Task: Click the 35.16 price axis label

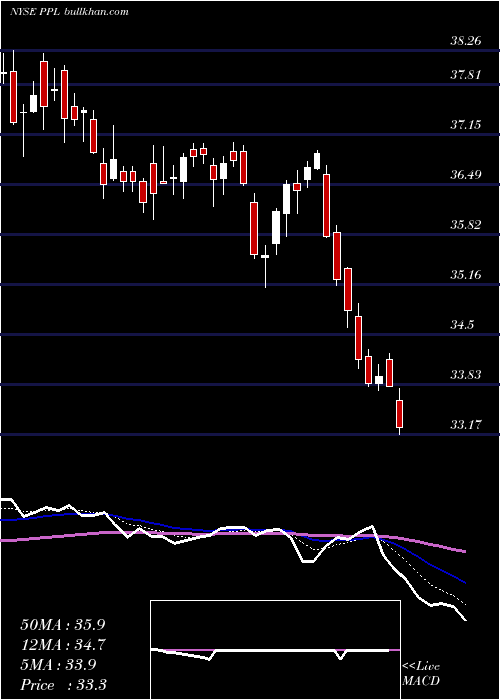Action: tap(466, 275)
